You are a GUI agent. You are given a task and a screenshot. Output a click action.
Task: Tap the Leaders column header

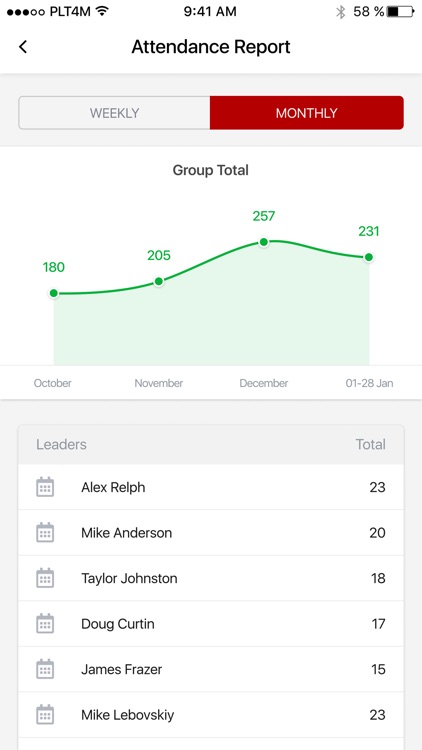click(61, 444)
